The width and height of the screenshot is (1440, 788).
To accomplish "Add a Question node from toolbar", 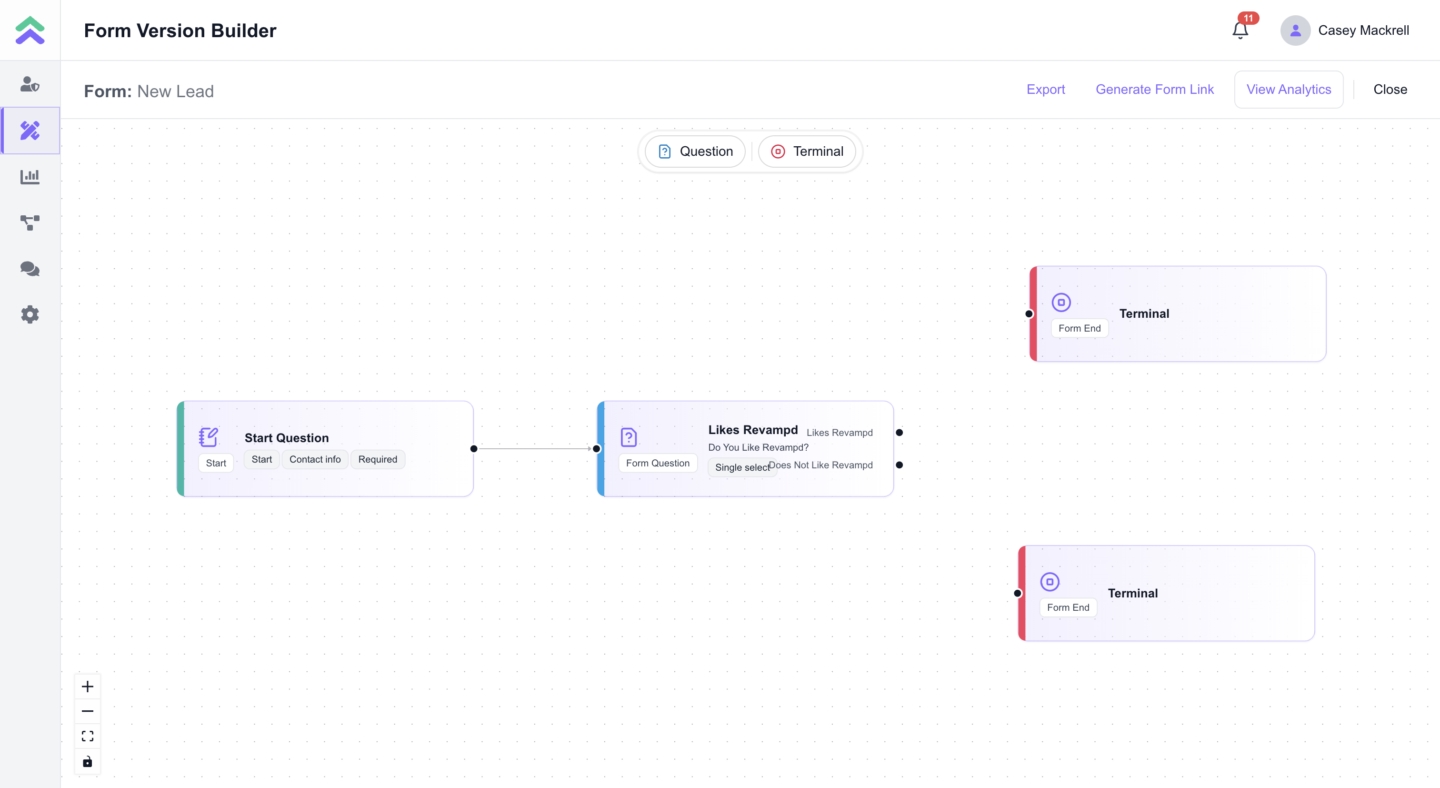I will (695, 152).
